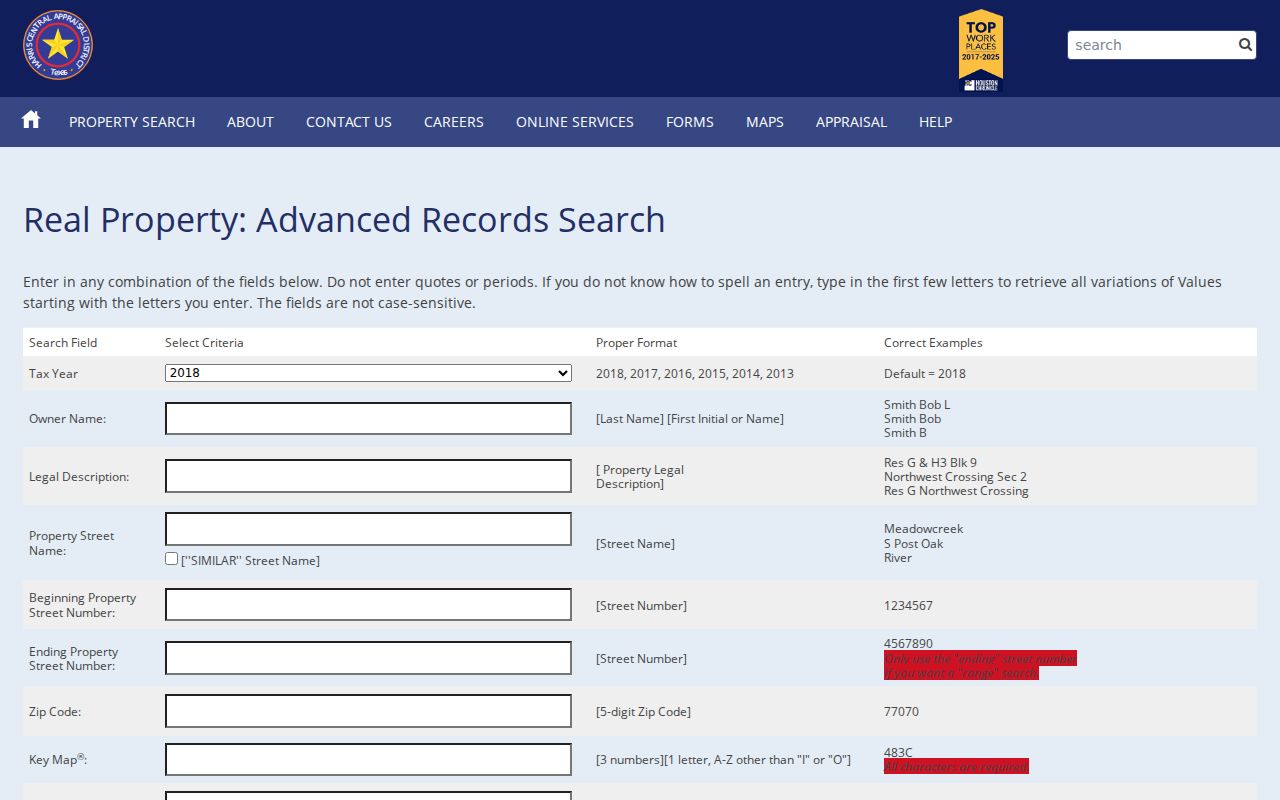Click the search magnifier icon
The image size is (1280, 800).
click(1245, 44)
